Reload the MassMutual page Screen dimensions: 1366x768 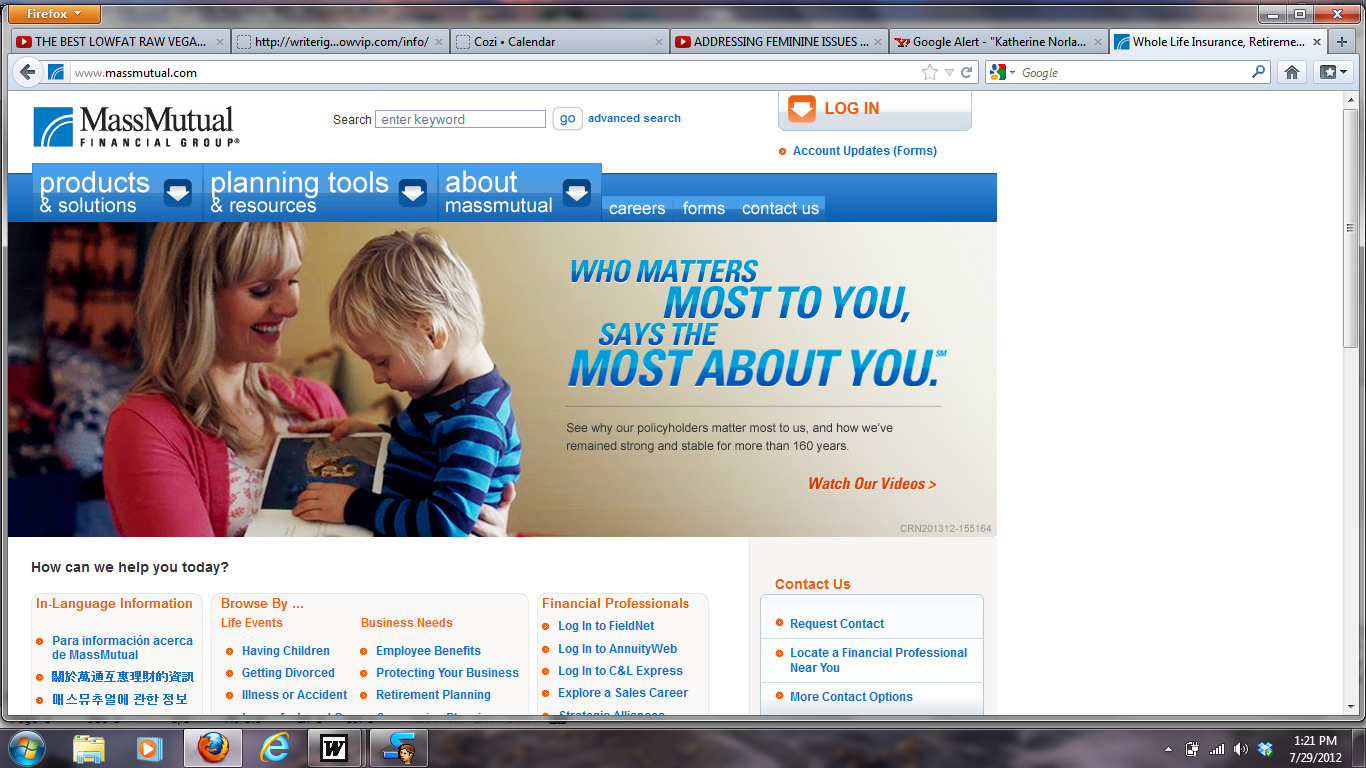(967, 72)
